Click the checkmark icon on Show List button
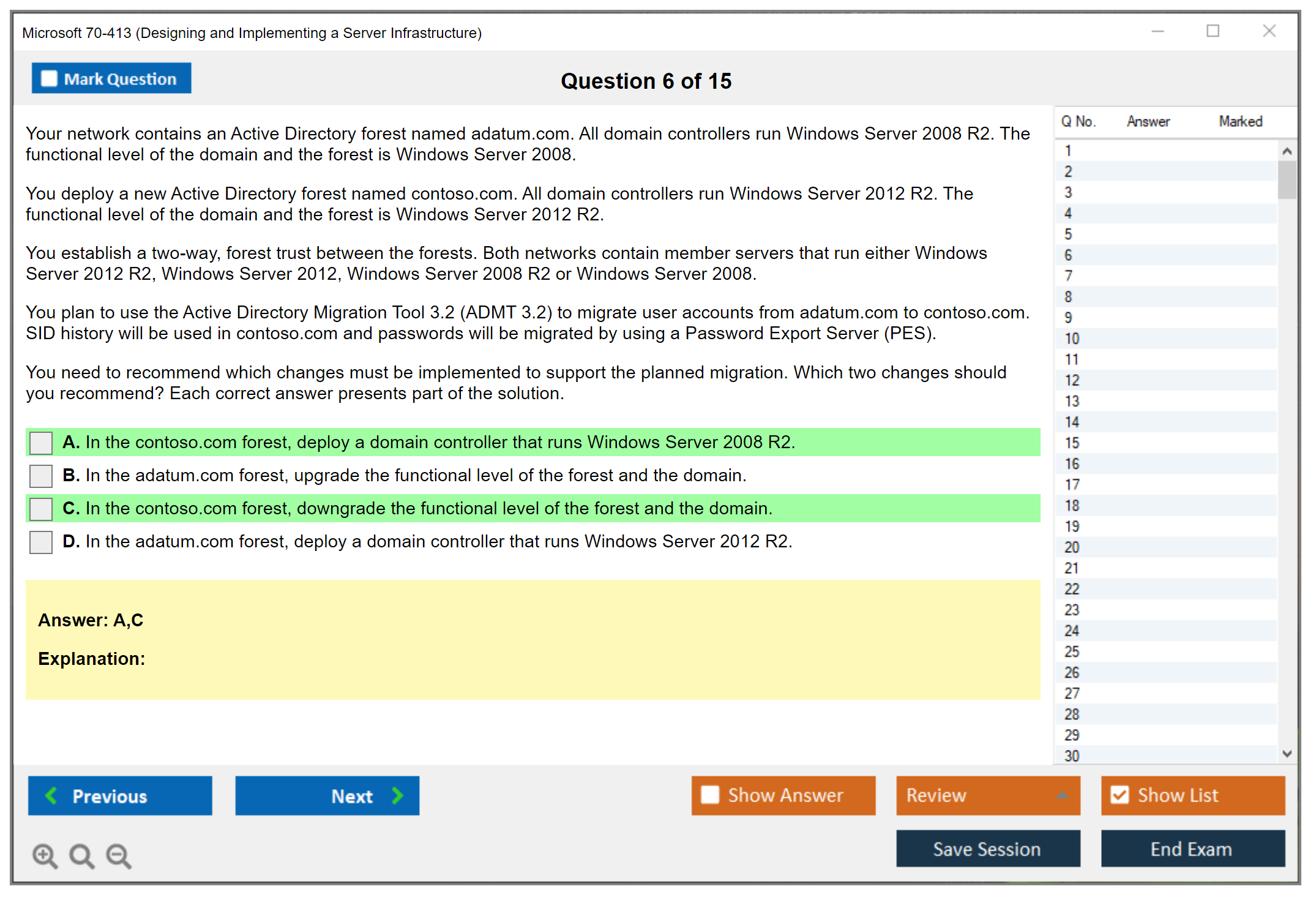The width and height of the screenshot is (1316, 900). click(1120, 795)
